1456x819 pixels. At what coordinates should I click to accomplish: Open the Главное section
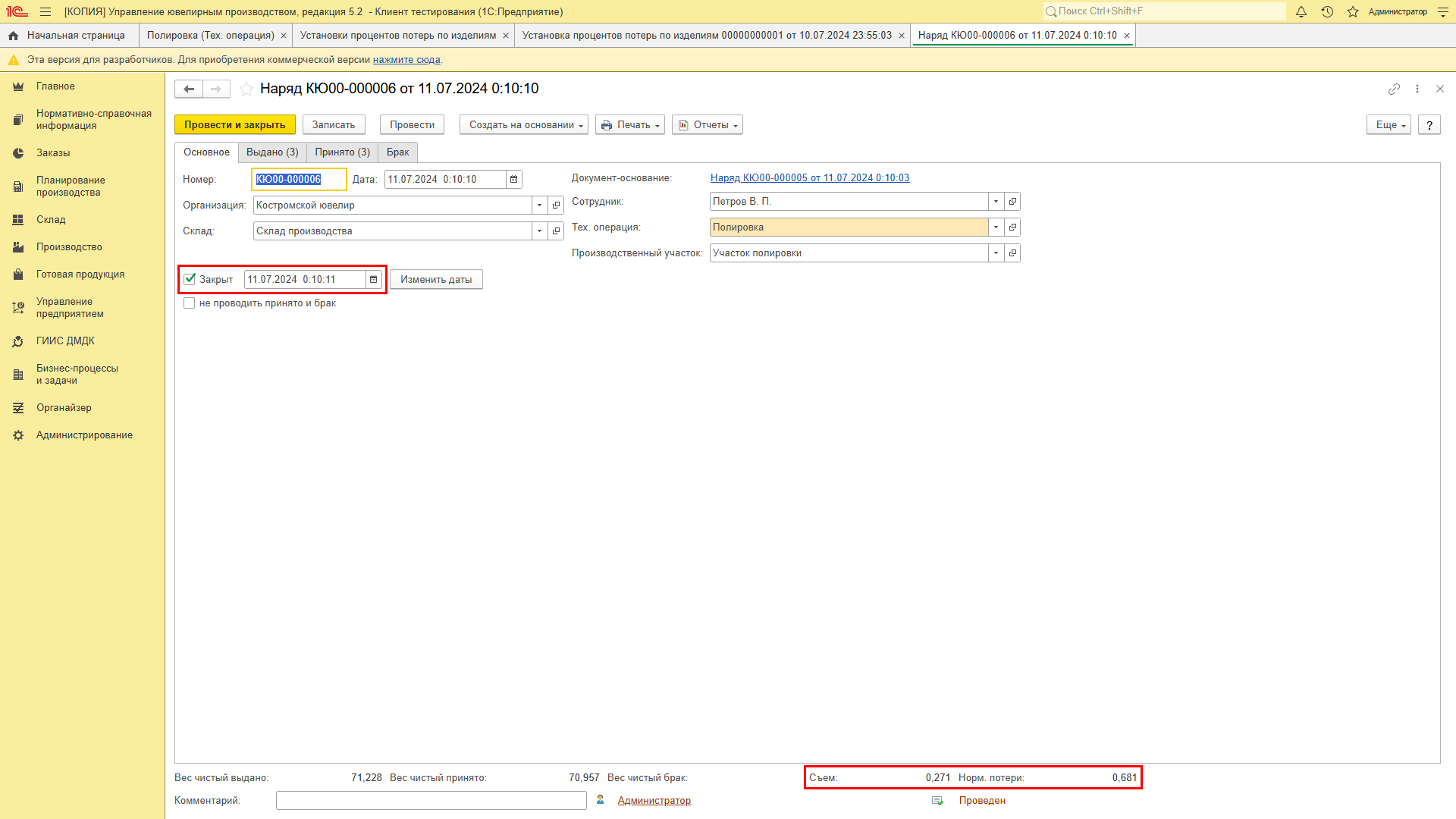pyautogui.click(x=55, y=86)
